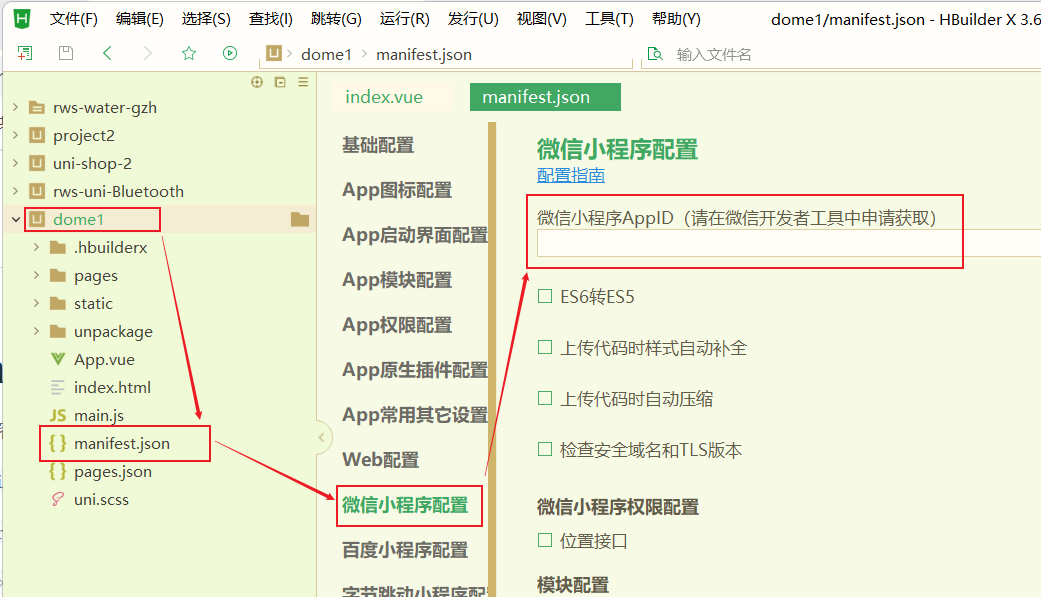Open the 文件(F) menu
This screenshot has width=1041, height=597.
click(x=74, y=19)
